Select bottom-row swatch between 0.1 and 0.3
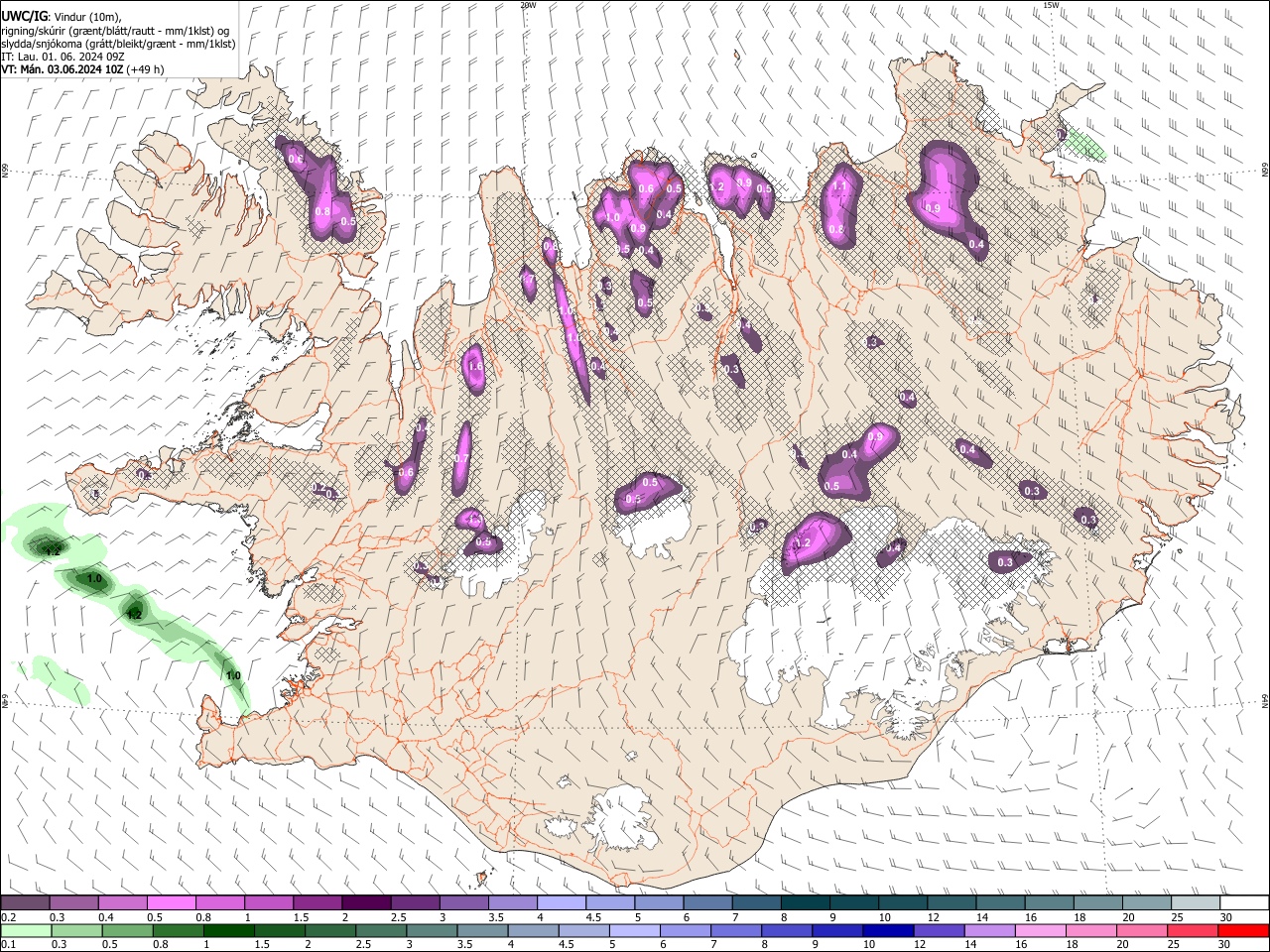The image size is (1270, 952). coord(26,930)
